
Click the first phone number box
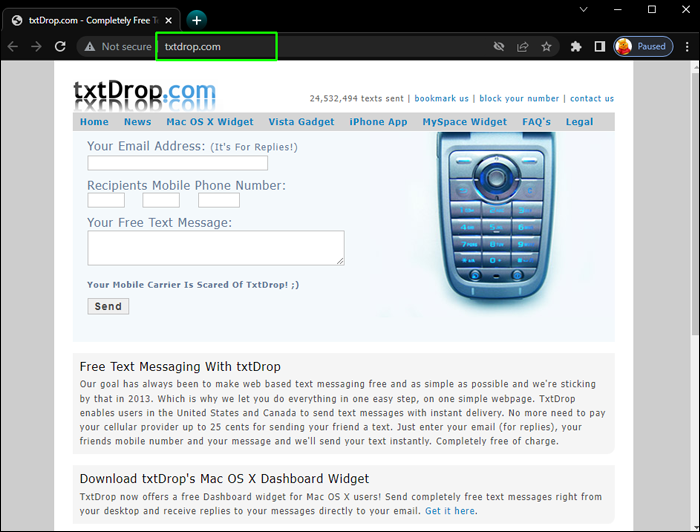point(106,200)
